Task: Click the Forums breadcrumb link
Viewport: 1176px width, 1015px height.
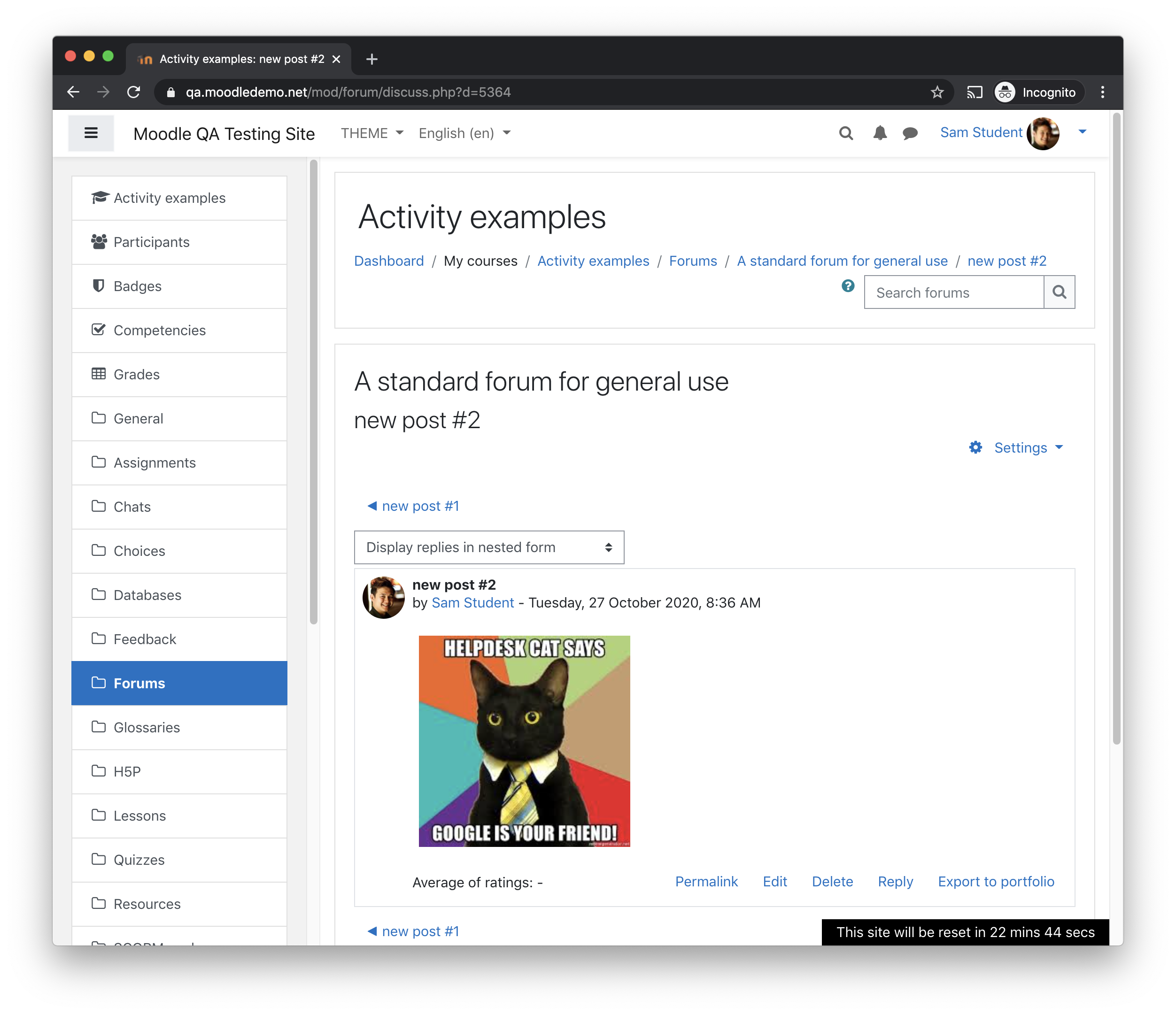Action: coord(693,261)
